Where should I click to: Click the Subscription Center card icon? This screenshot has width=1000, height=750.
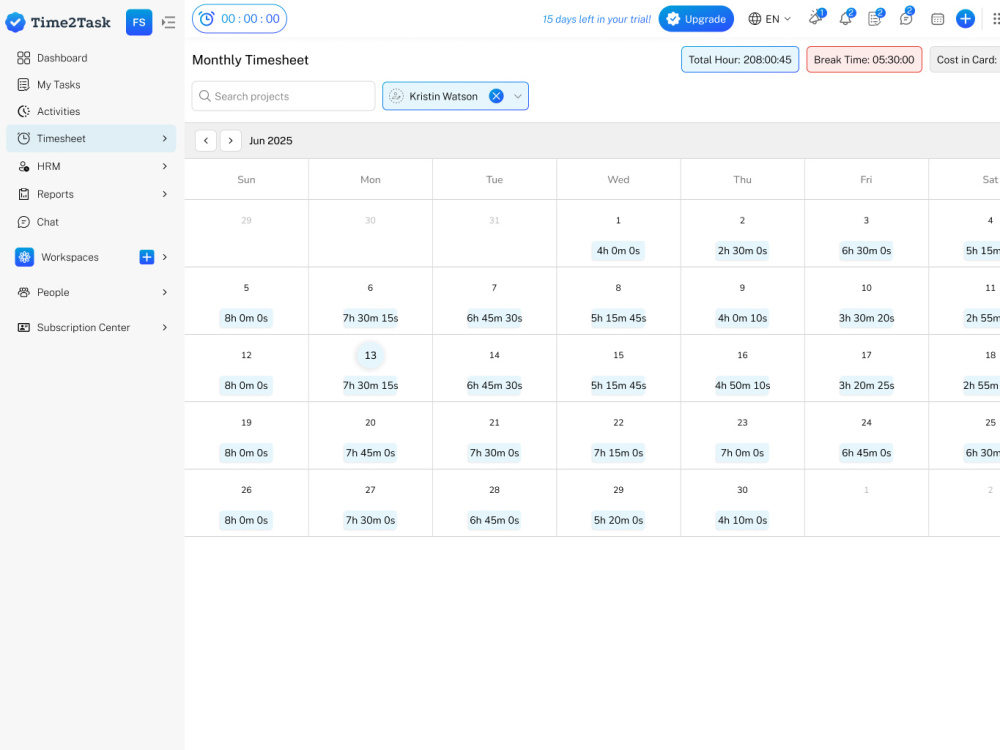[x=24, y=327]
